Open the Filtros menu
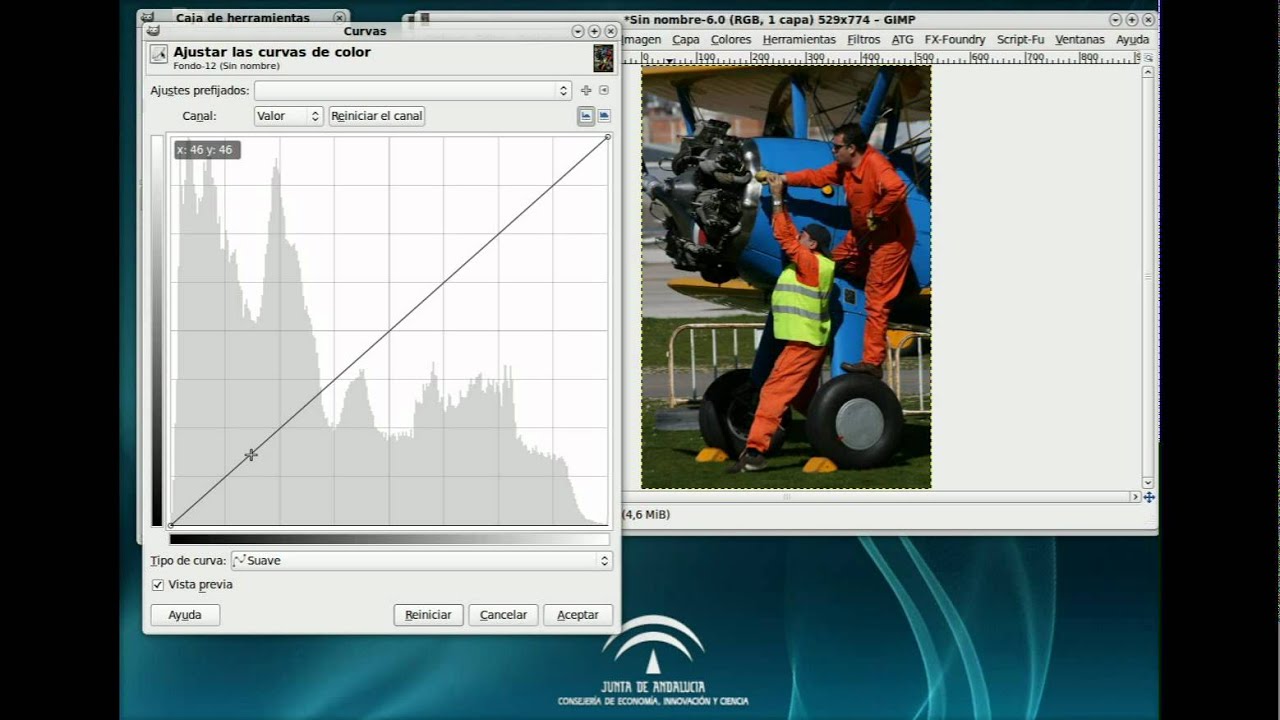Image resolution: width=1280 pixels, height=720 pixels. (x=864, y=40)
